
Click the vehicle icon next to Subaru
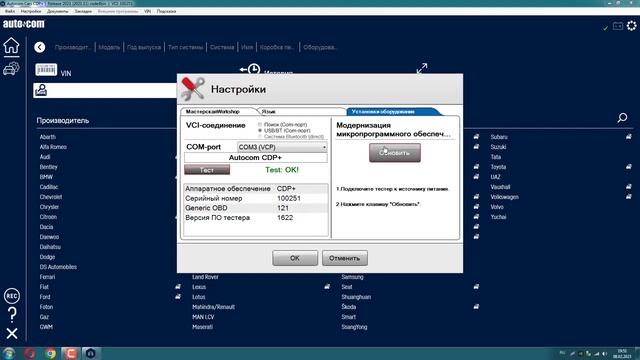[629, 137]
